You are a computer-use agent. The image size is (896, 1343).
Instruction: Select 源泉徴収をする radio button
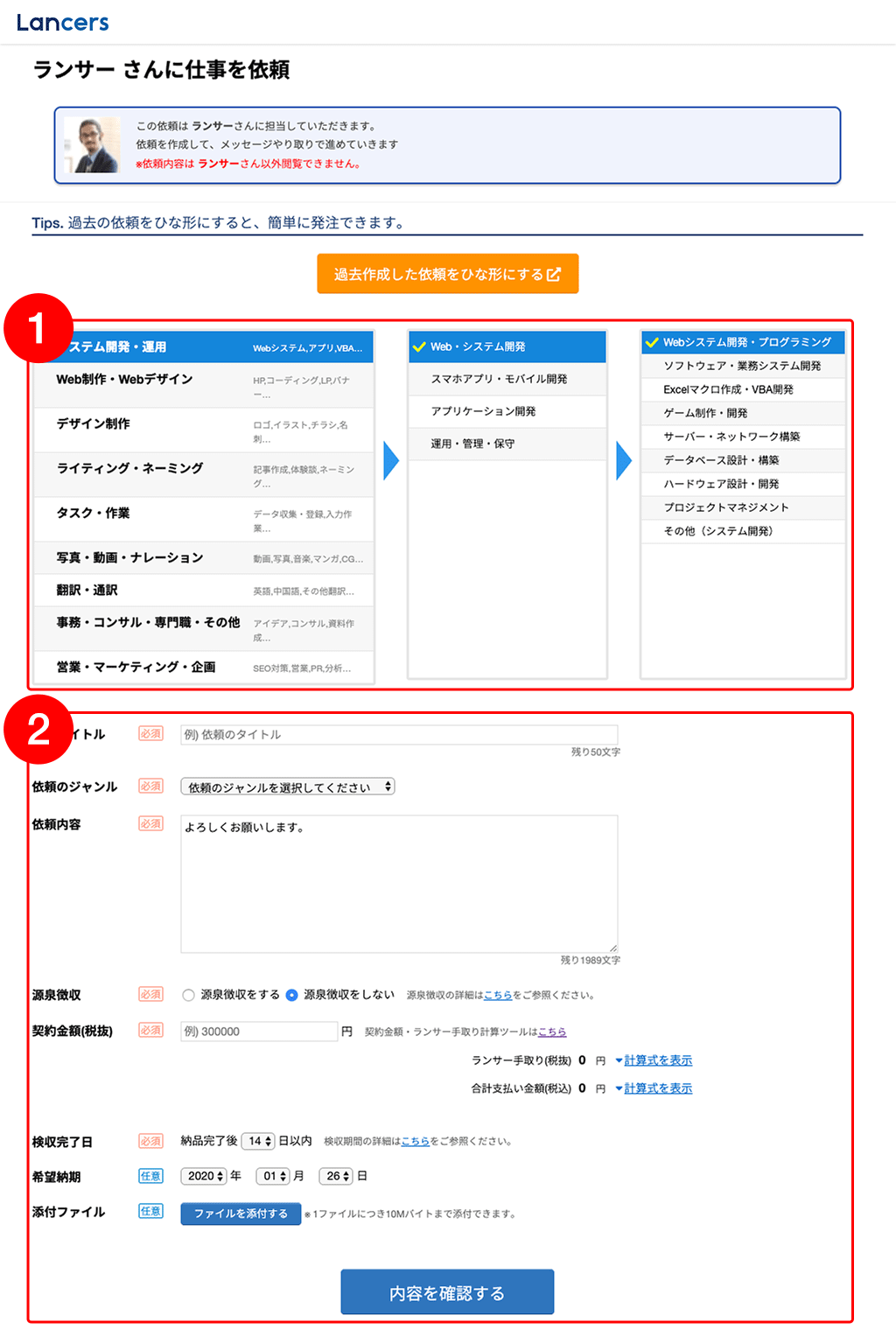tap(188, 995)
